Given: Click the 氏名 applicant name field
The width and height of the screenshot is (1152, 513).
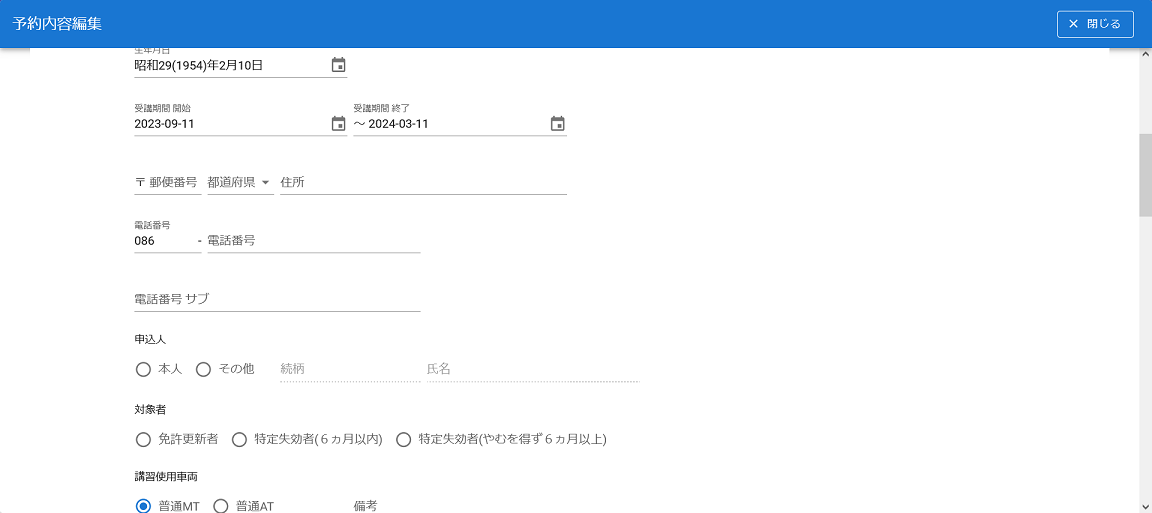Looking at the screenshot, I should click(x=531, y=369).
